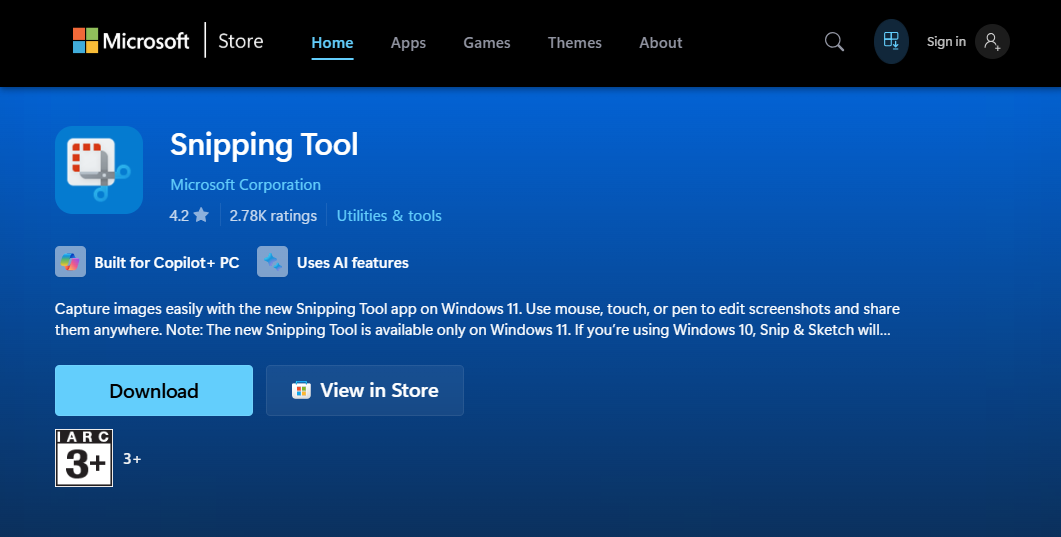Click the IARC 3+ rating badge
This screenshot has height=537, width=1061.
pos(84,458)
